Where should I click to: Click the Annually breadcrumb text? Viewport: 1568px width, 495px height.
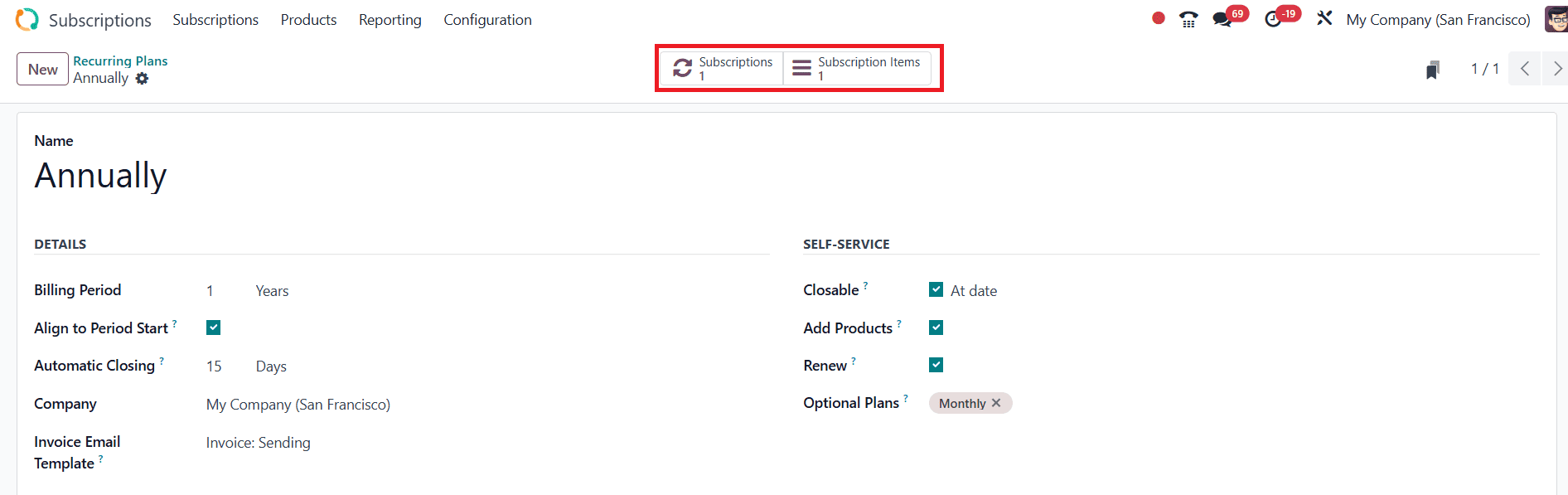(100, 78)
